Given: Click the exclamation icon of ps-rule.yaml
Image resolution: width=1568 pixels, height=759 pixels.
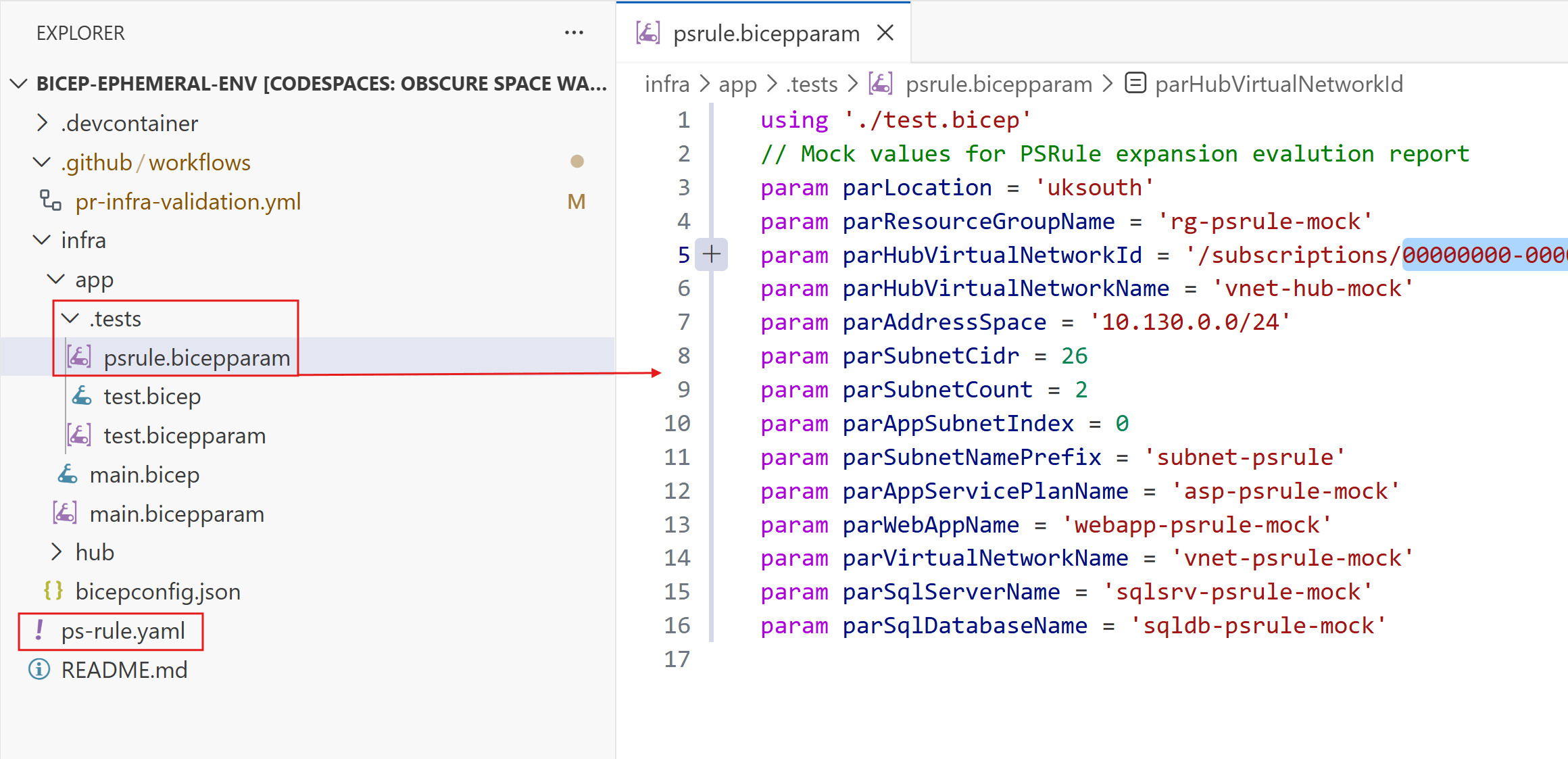Looking at the screenshot, I should 39,630.
